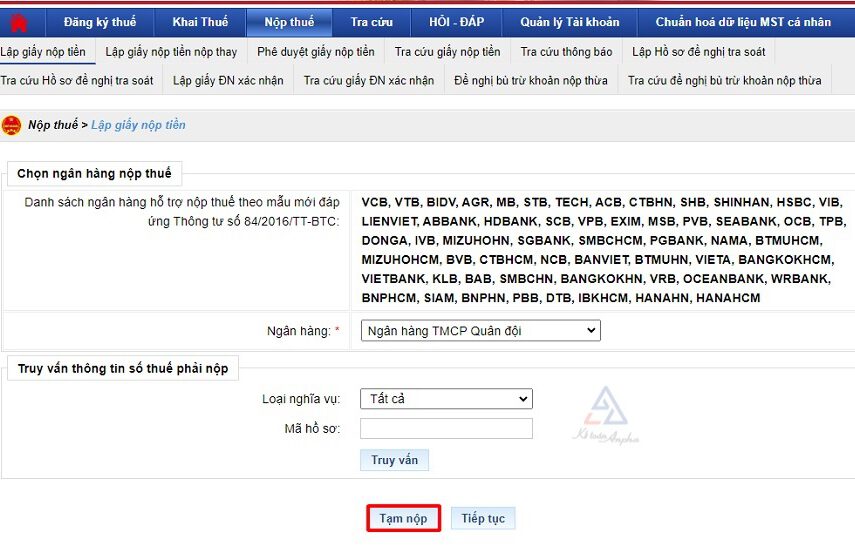
Task: Open the Khai Thuế menu
Action: click(200, 22)
